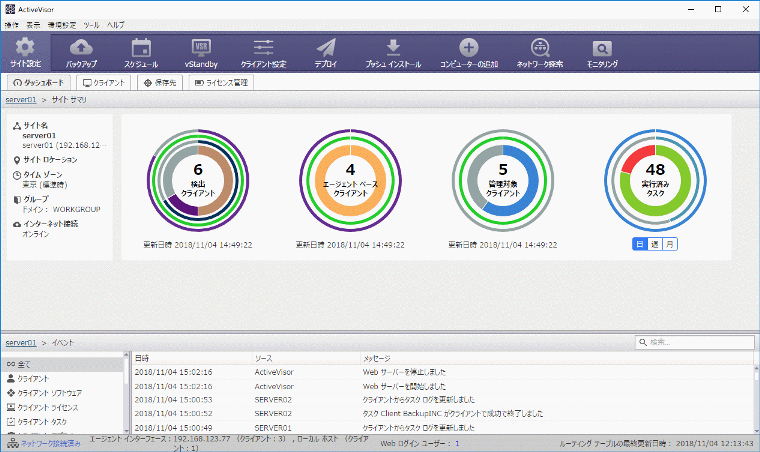
Task: Open クライアント設定 sliders tool
Action: click(264, 52)
